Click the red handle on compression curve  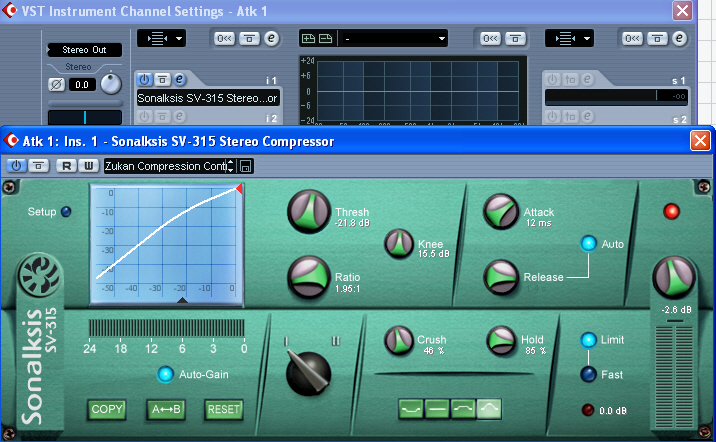click(x=239, y=188)
